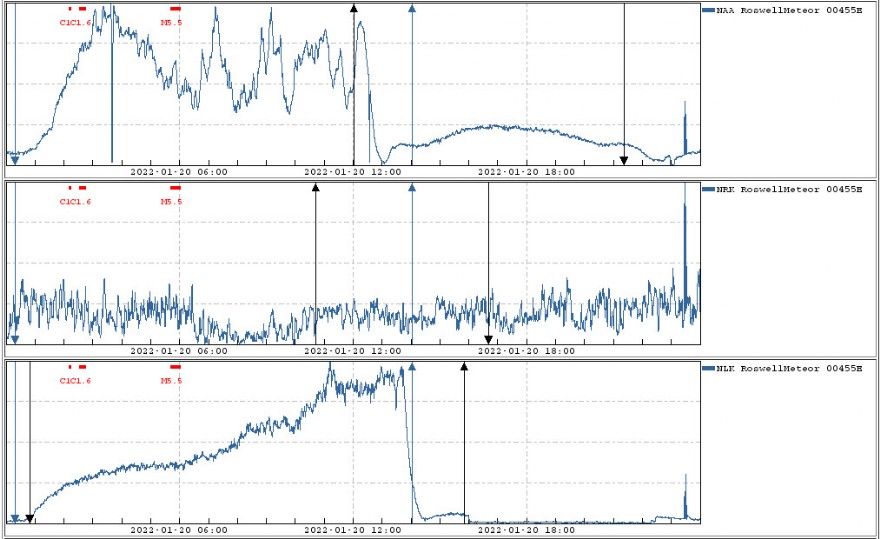Click the 2022-01-20 06:00 axis label under NRK
The width and height of the screenshot is (880, 539).
pos(179,351)
